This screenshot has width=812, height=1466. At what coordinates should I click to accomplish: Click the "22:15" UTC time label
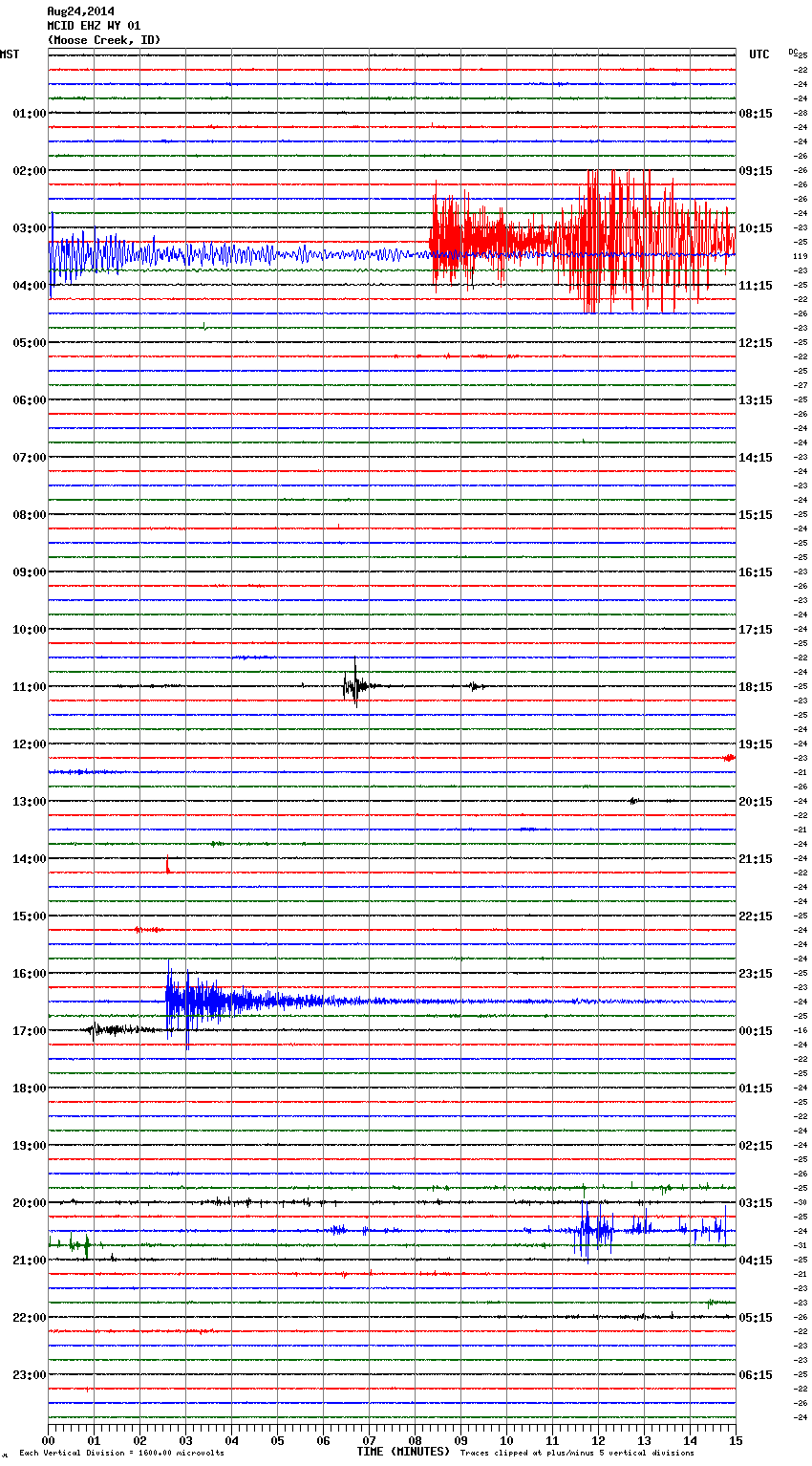[756, 916]
